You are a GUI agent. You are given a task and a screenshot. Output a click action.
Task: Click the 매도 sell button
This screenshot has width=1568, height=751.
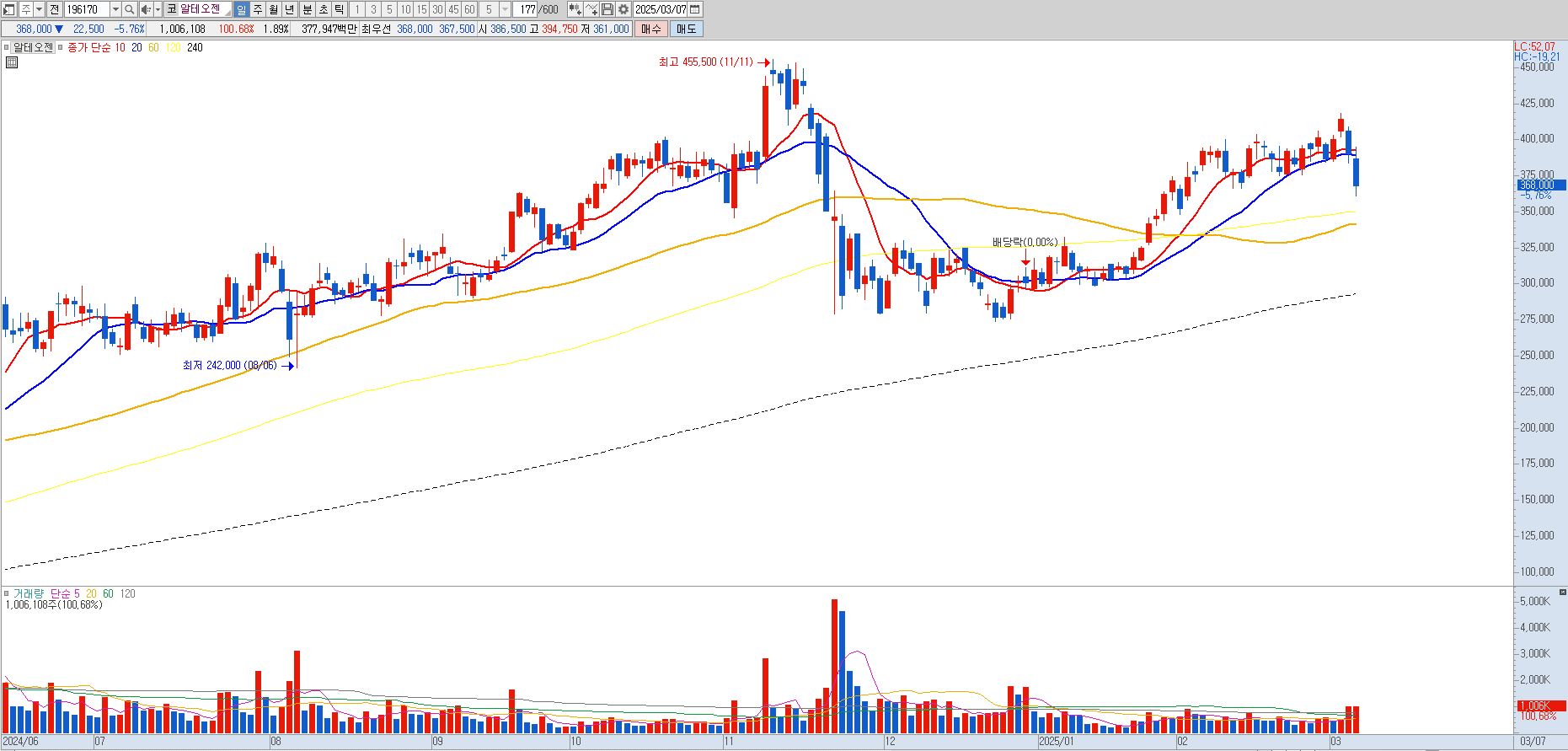(687, 29)
